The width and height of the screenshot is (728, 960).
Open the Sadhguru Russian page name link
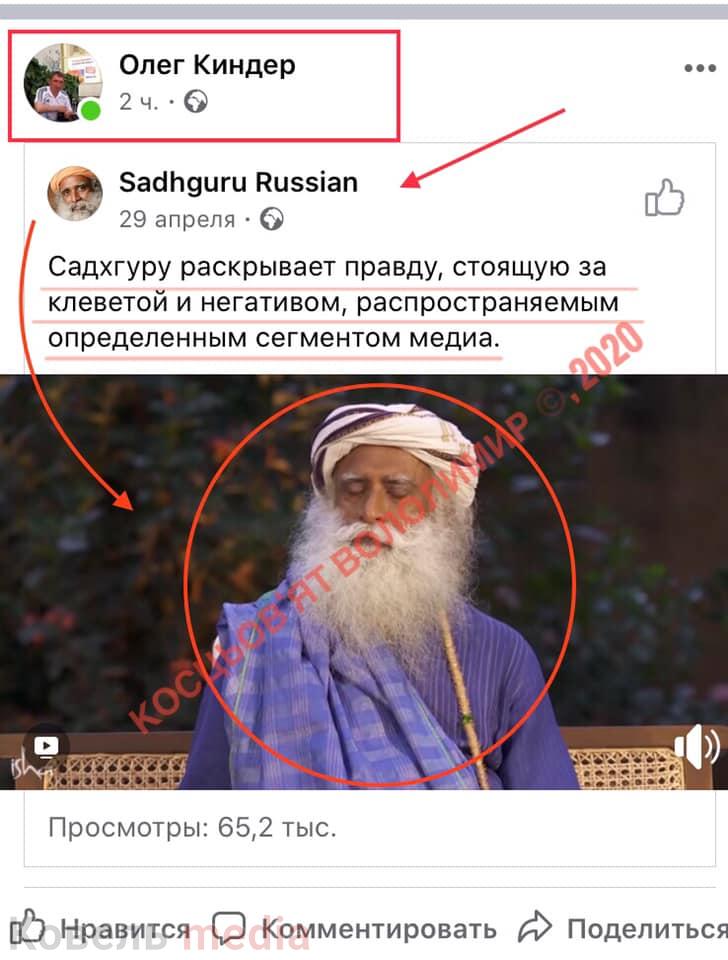coord(238,182)
